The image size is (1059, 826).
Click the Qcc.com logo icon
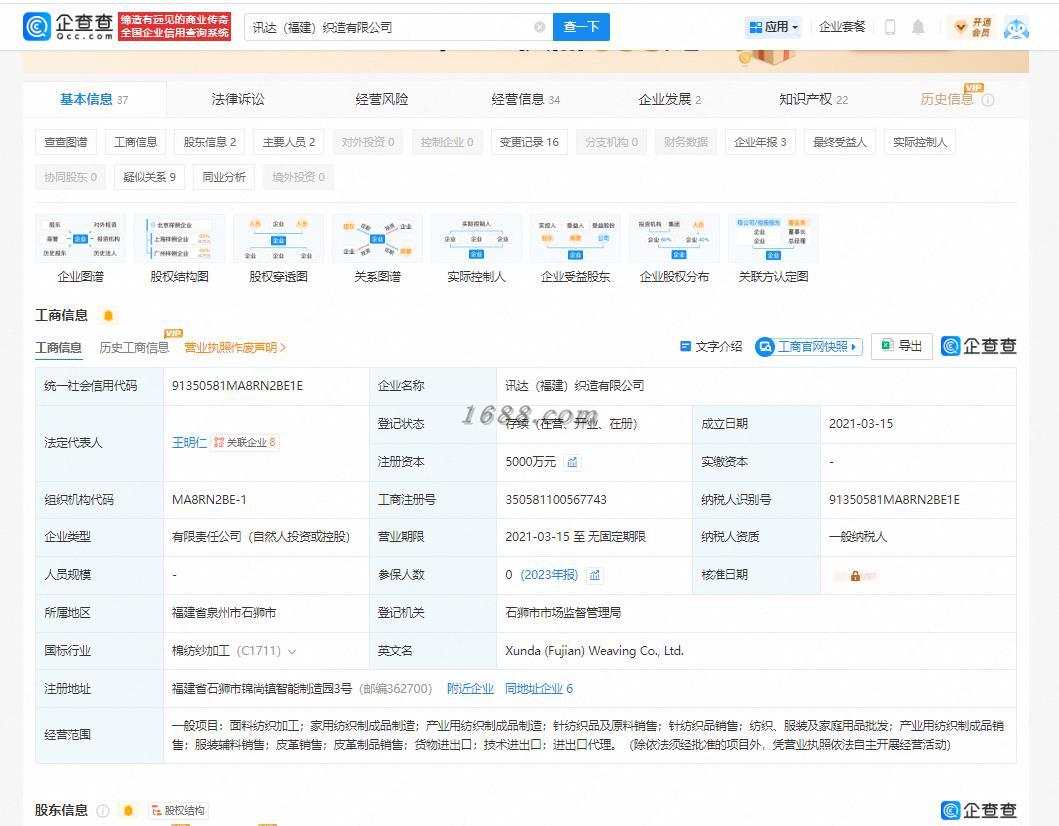pos(36,27)
